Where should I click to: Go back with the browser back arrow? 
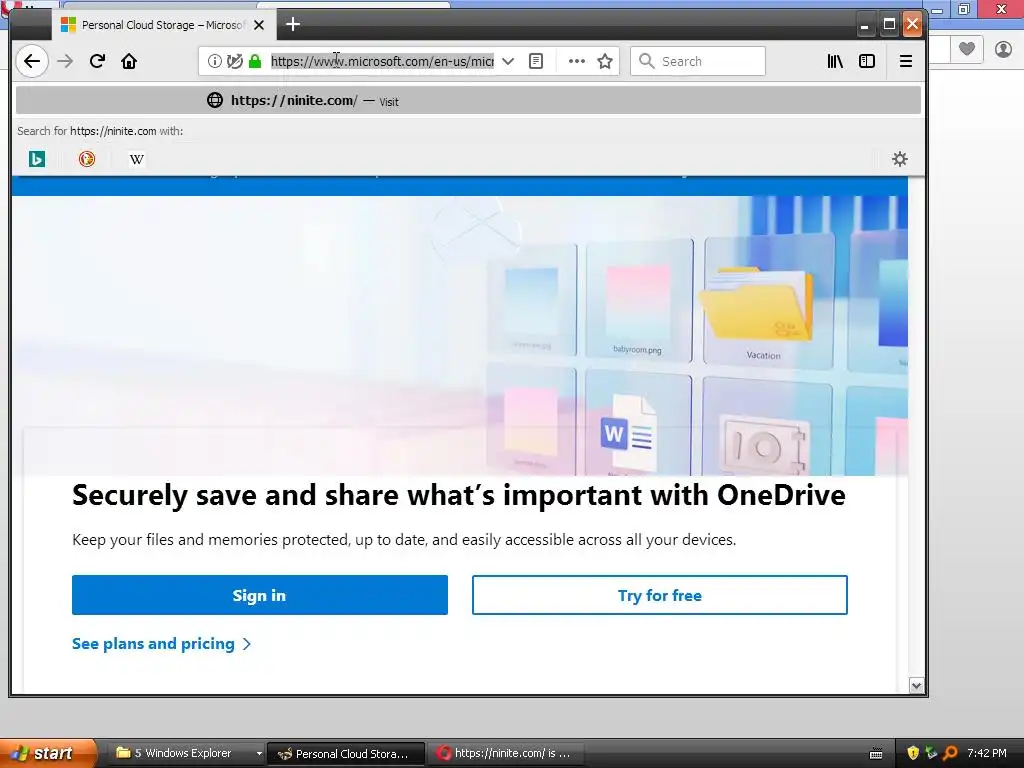tap(32, 61)
